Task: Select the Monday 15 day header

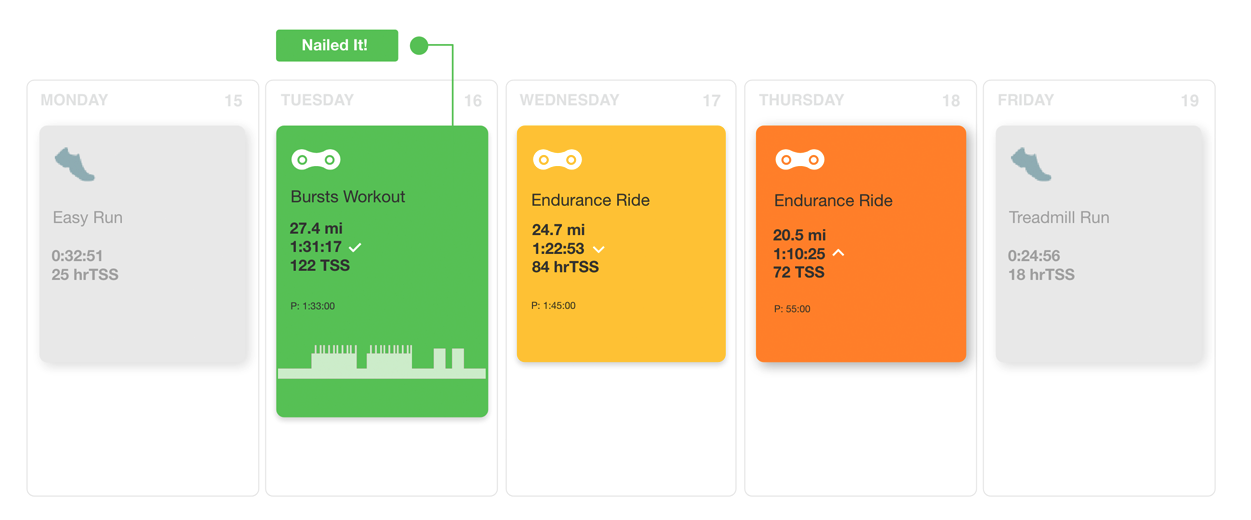Action: pyautogui.click(x=142, y=100)
